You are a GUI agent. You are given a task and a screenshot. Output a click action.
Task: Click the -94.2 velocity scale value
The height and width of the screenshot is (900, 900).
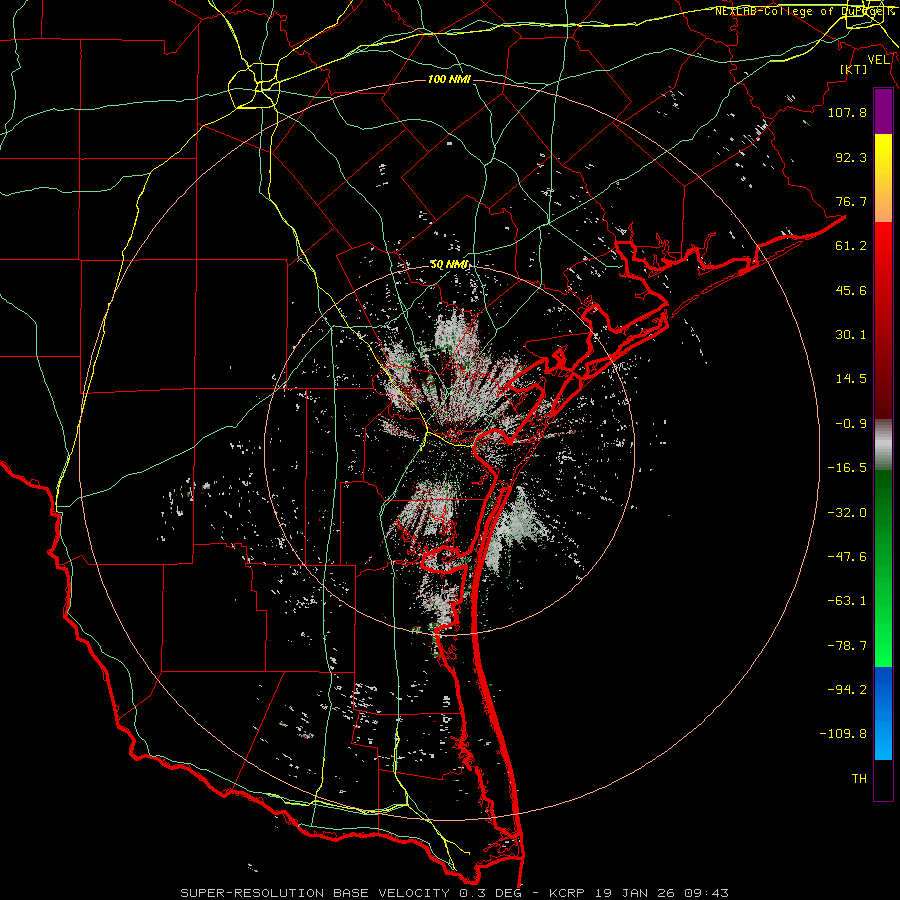coord(847,690)
